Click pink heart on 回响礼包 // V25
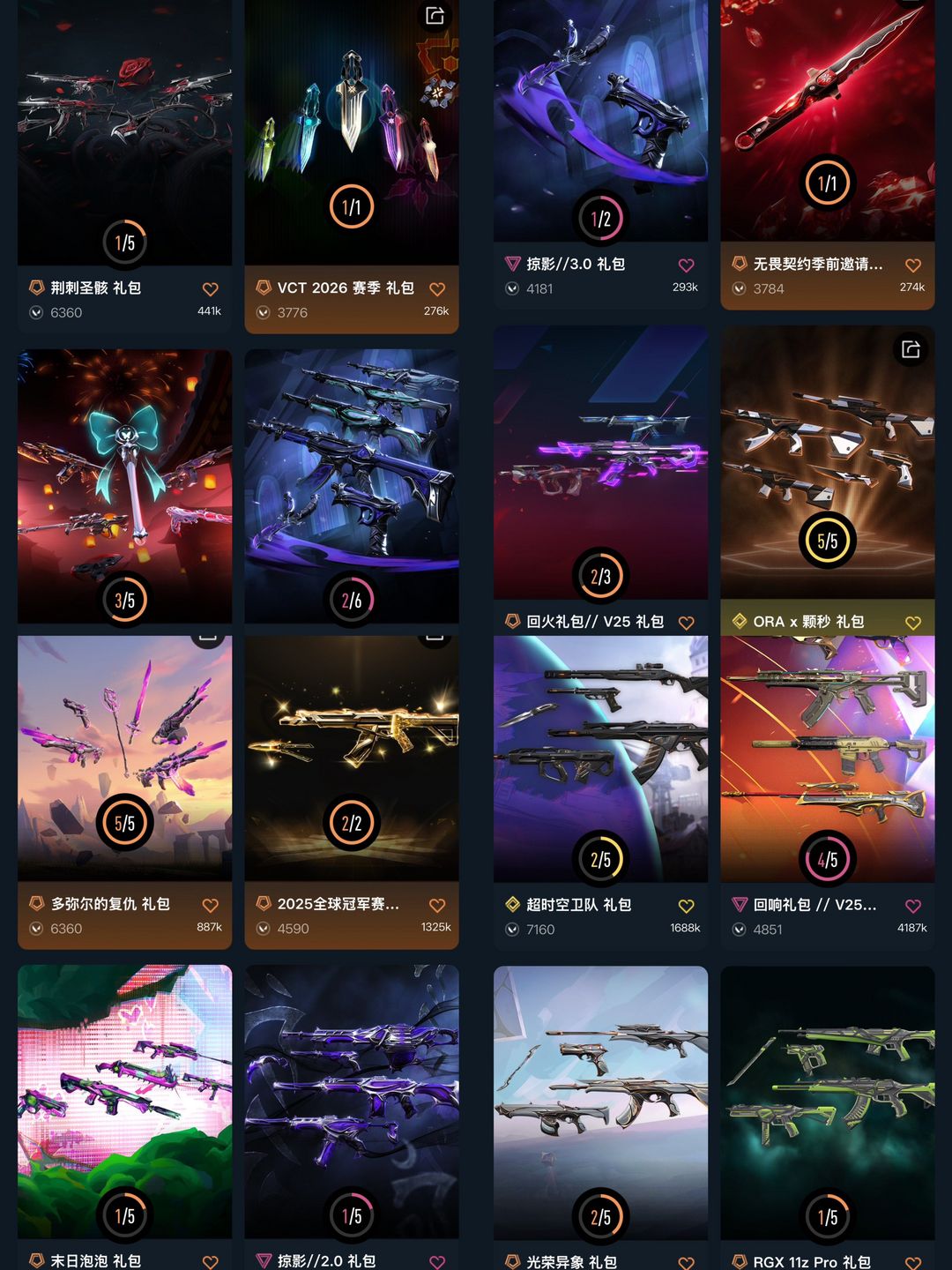The image size is (952, 1270). [913, 907]
